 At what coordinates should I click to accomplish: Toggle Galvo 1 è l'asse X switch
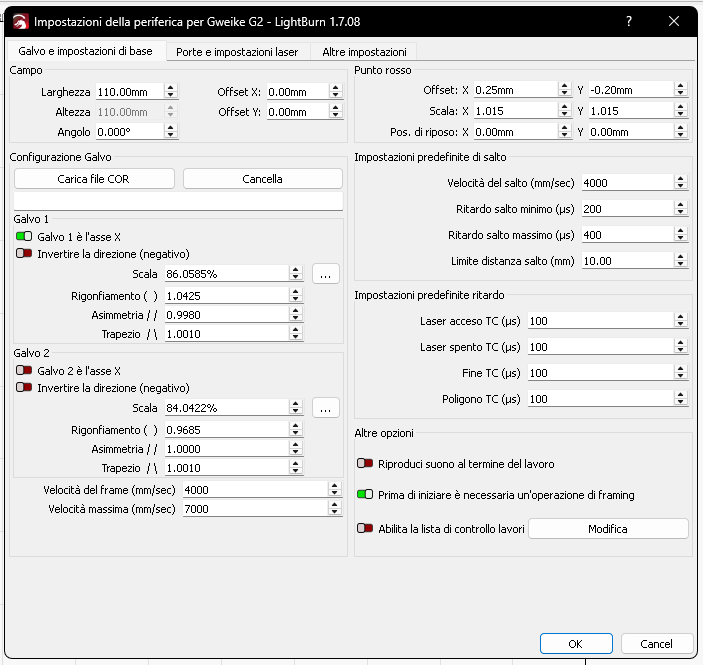coord(25,237)
